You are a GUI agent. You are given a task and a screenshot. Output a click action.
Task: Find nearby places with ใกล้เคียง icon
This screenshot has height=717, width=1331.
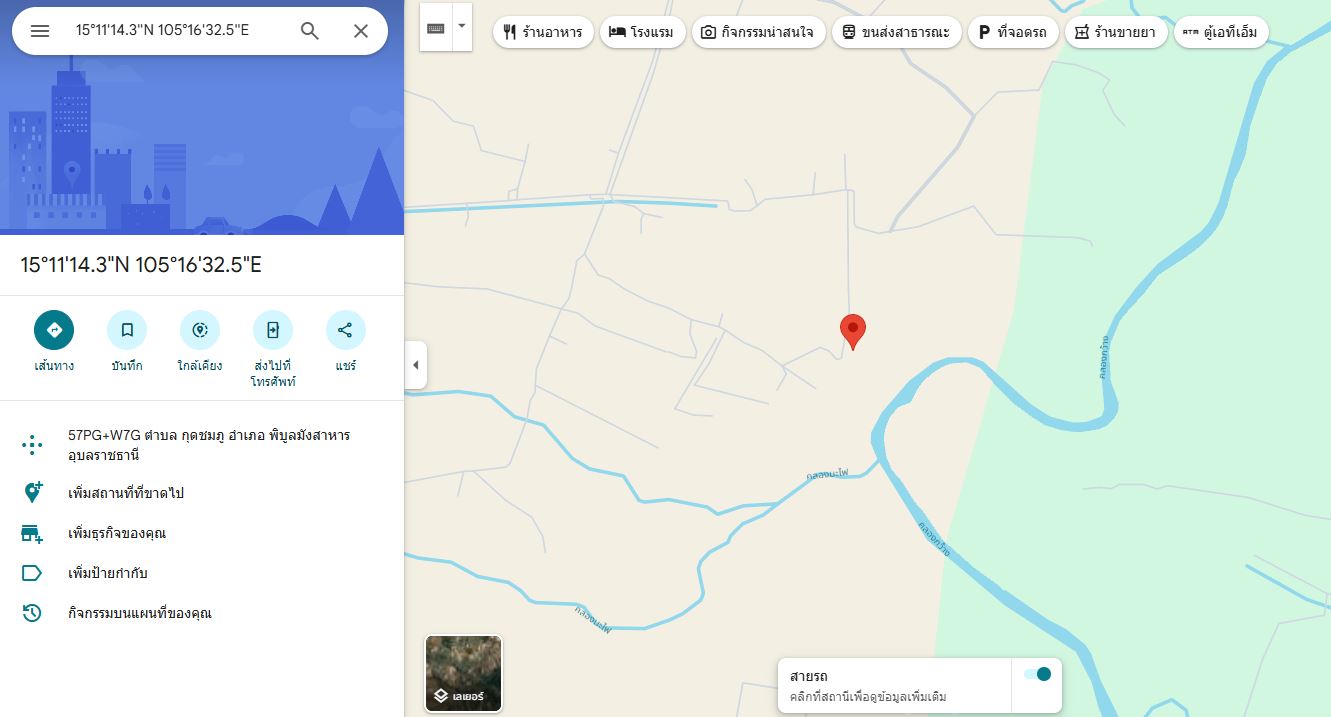(x=200, y=330)
